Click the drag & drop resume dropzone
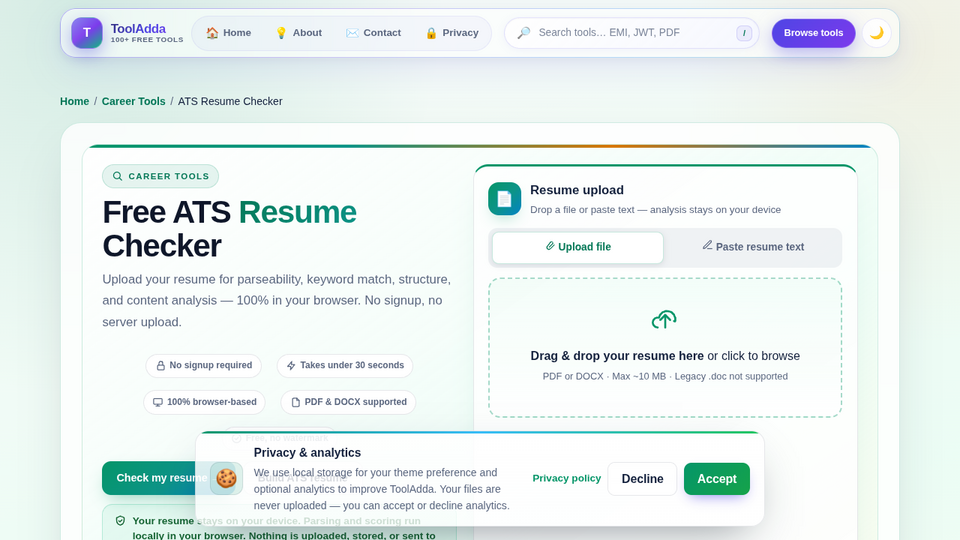960x540 pixels. point(665,348)
